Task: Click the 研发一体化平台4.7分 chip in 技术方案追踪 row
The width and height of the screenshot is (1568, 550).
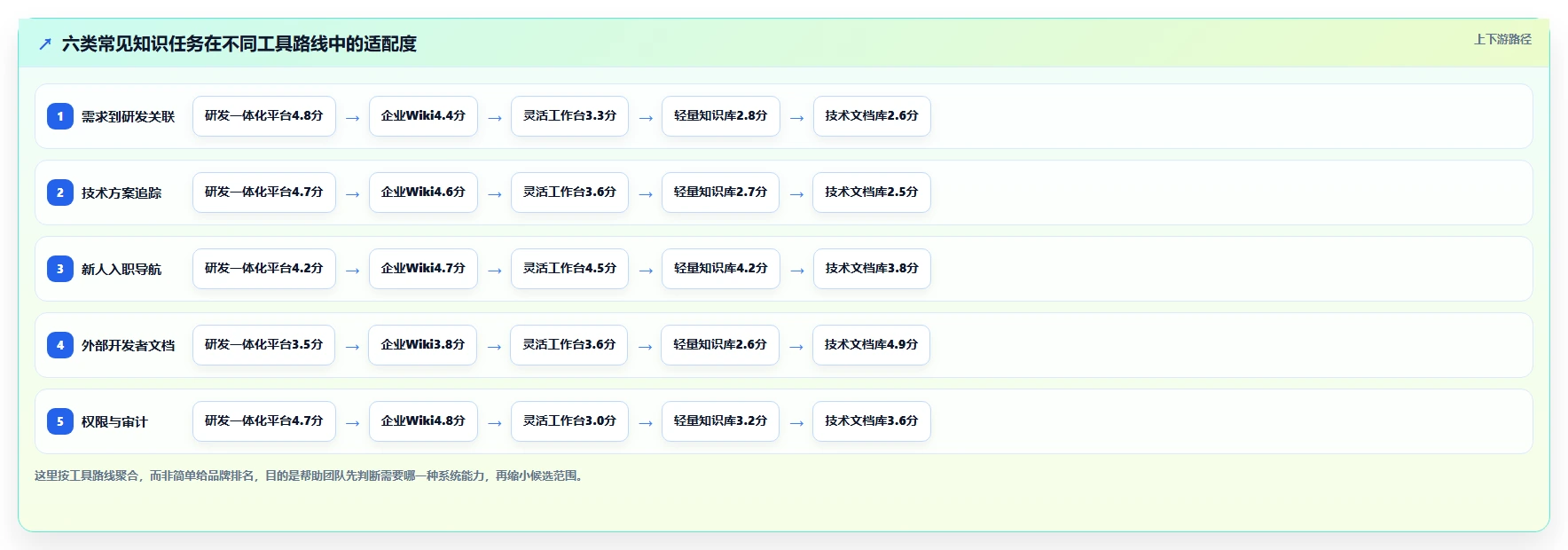Action: click(x=264, y=192)
